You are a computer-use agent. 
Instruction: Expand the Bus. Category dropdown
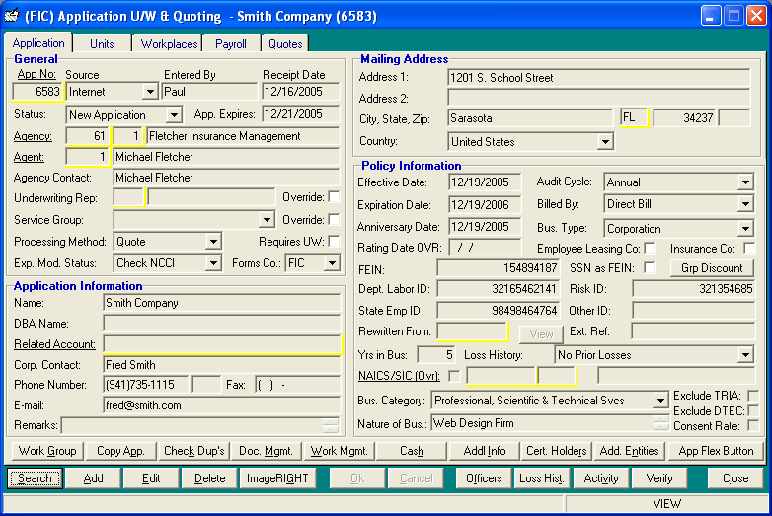click(x=660, y=400)
